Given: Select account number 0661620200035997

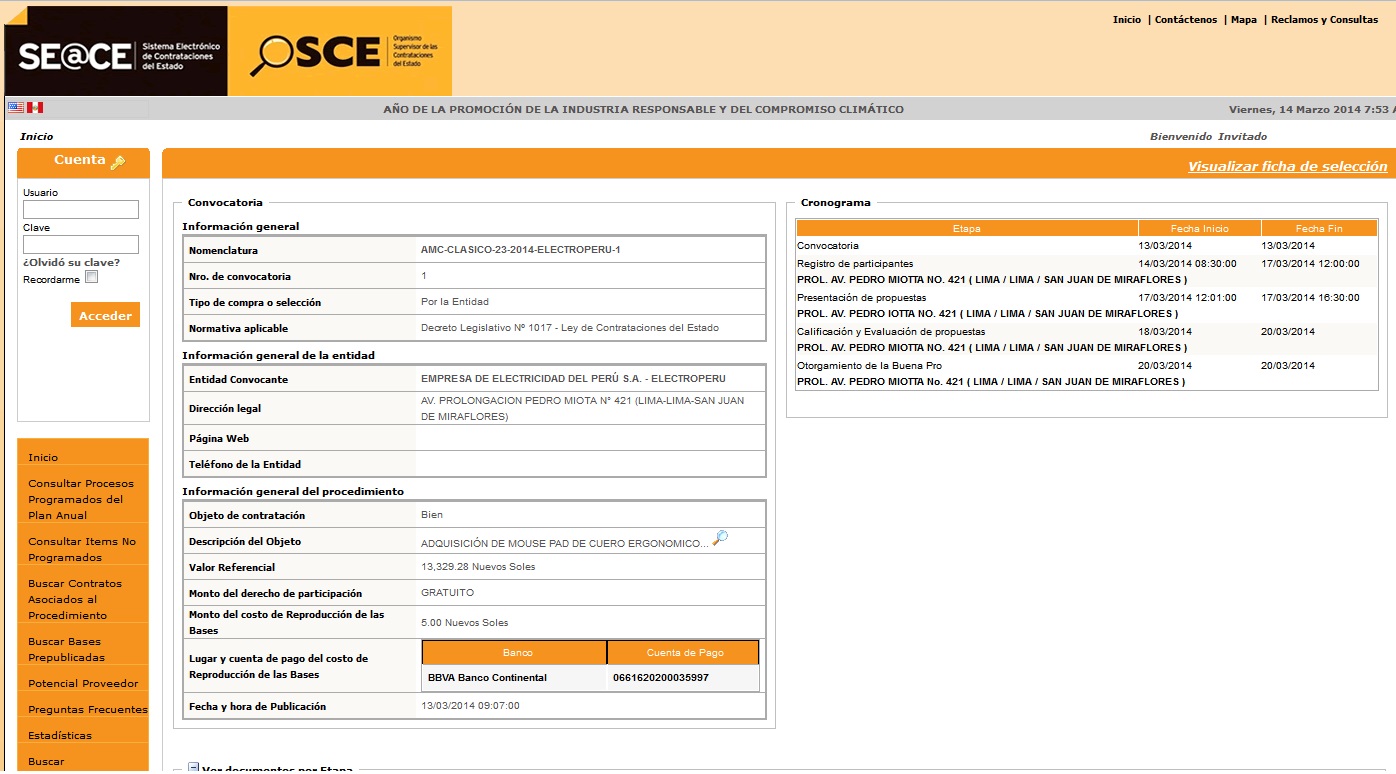Looking at the screenshot, I should point(661,678).
